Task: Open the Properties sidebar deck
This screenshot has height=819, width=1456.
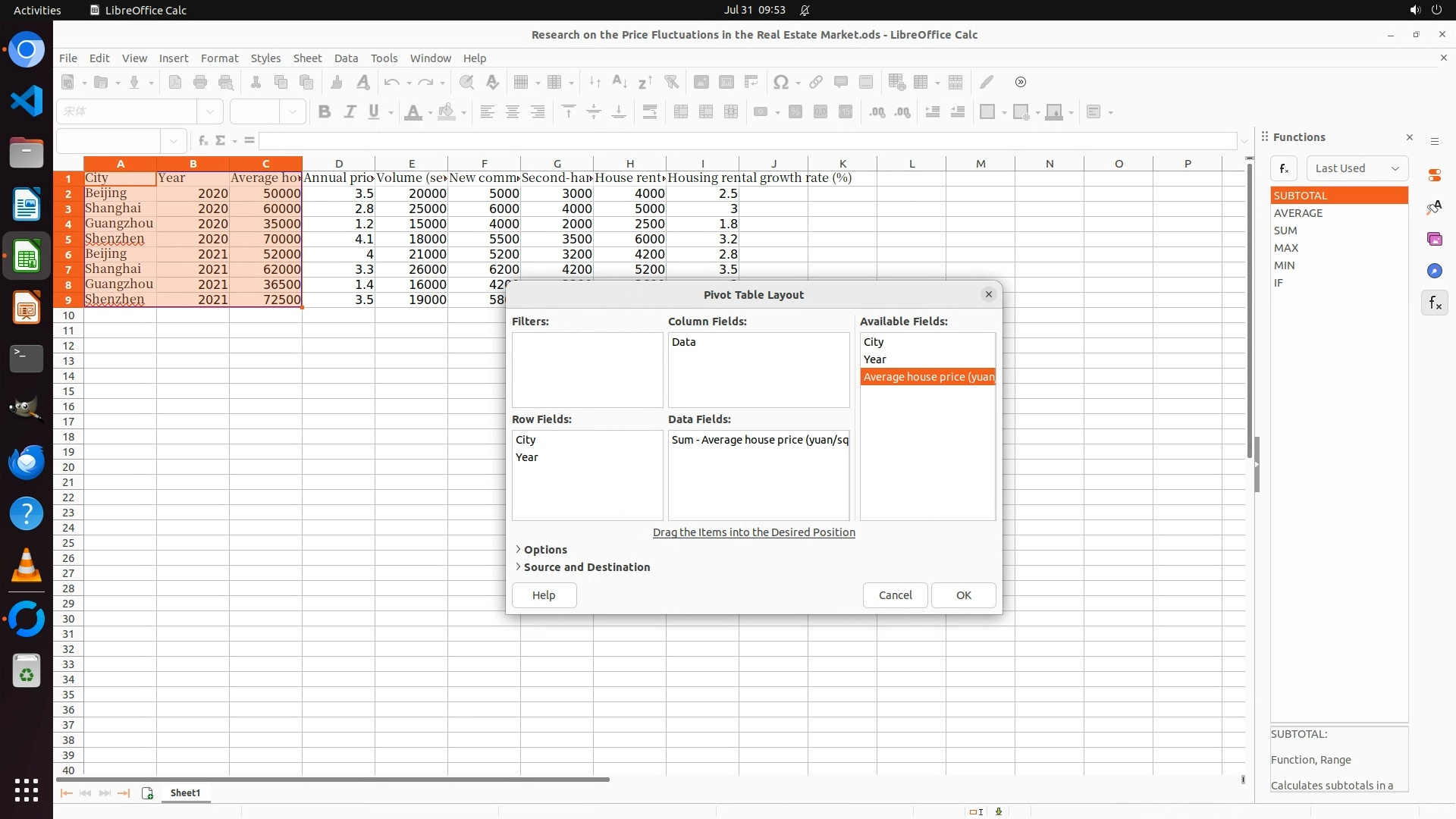Action: point(1434,175)
